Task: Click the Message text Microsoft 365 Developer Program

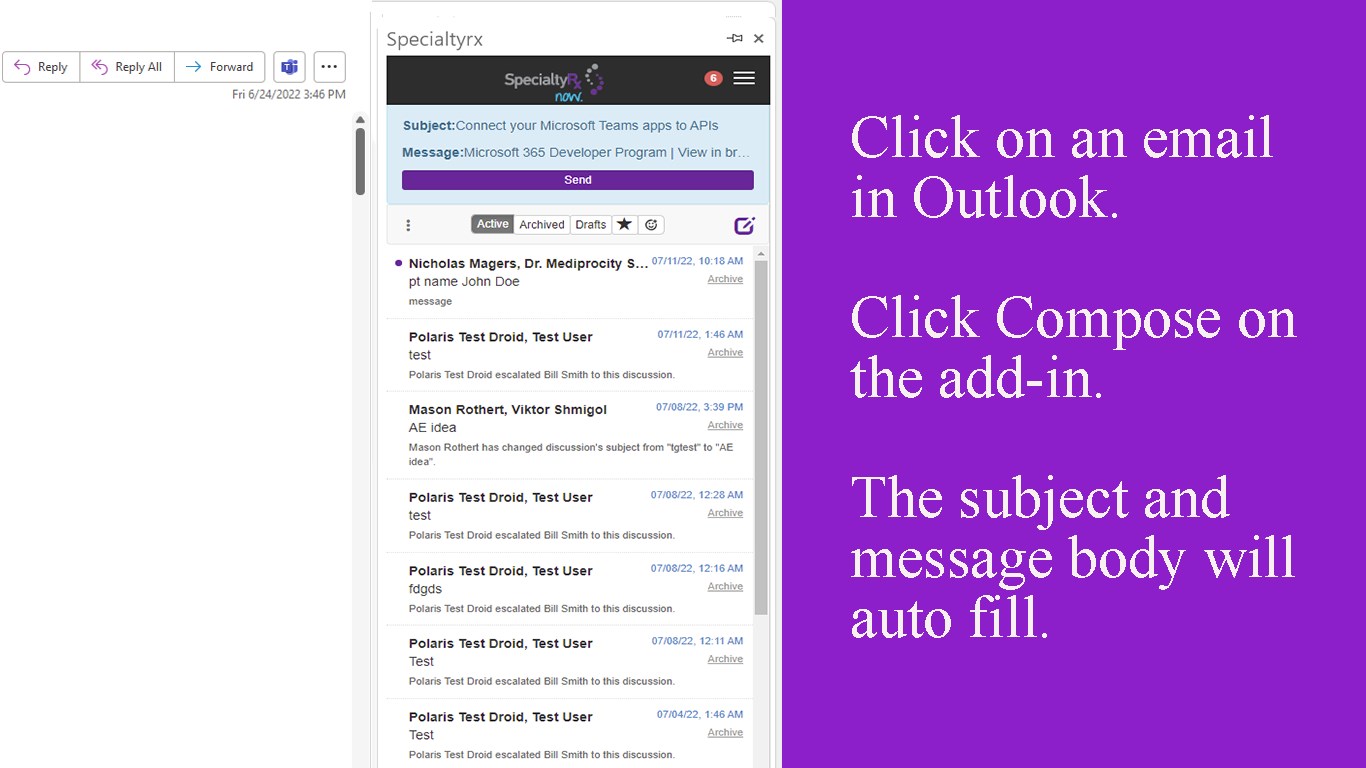Action: pos(576,153)
